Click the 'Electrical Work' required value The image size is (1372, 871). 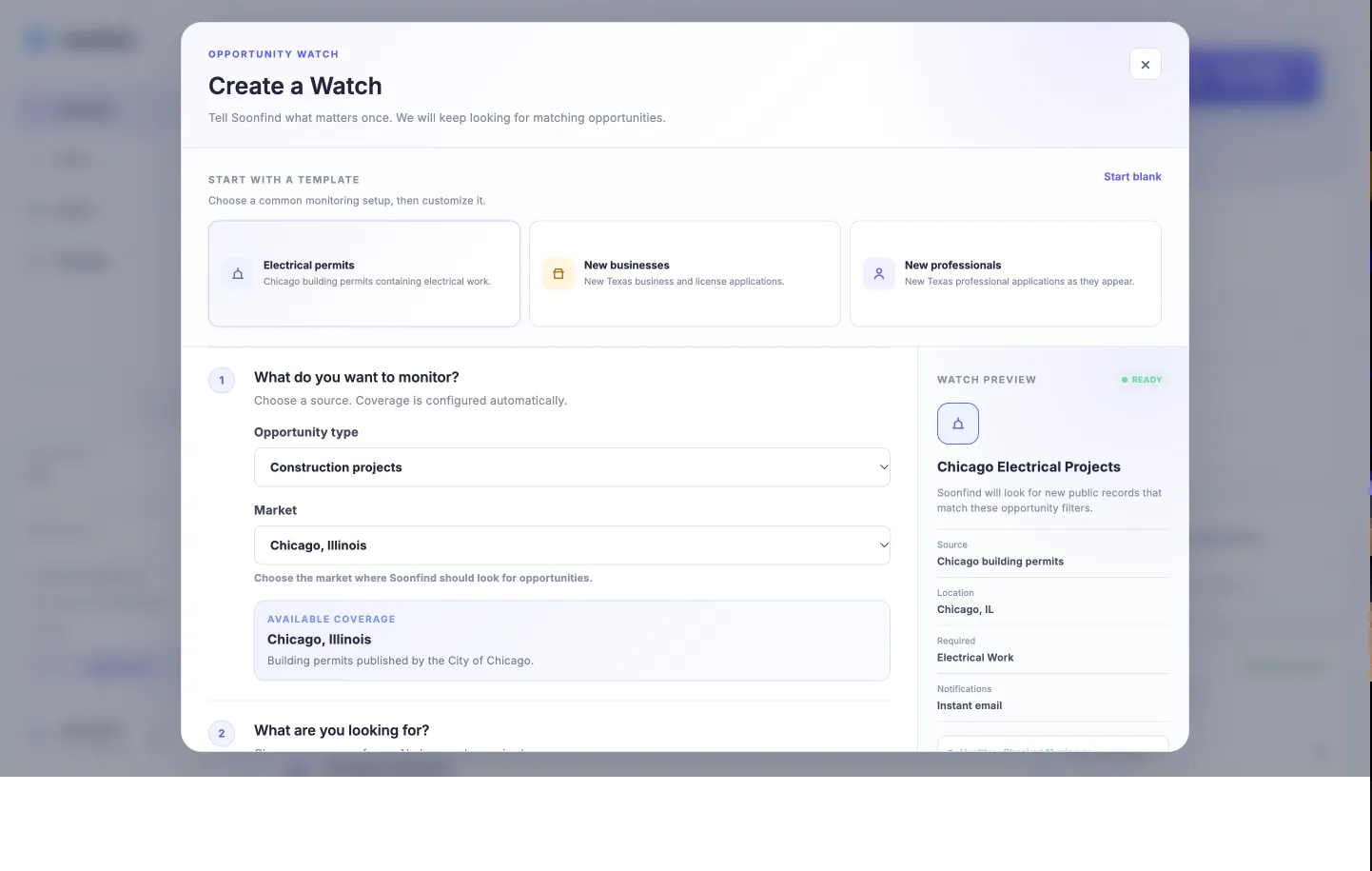[975, 658]
